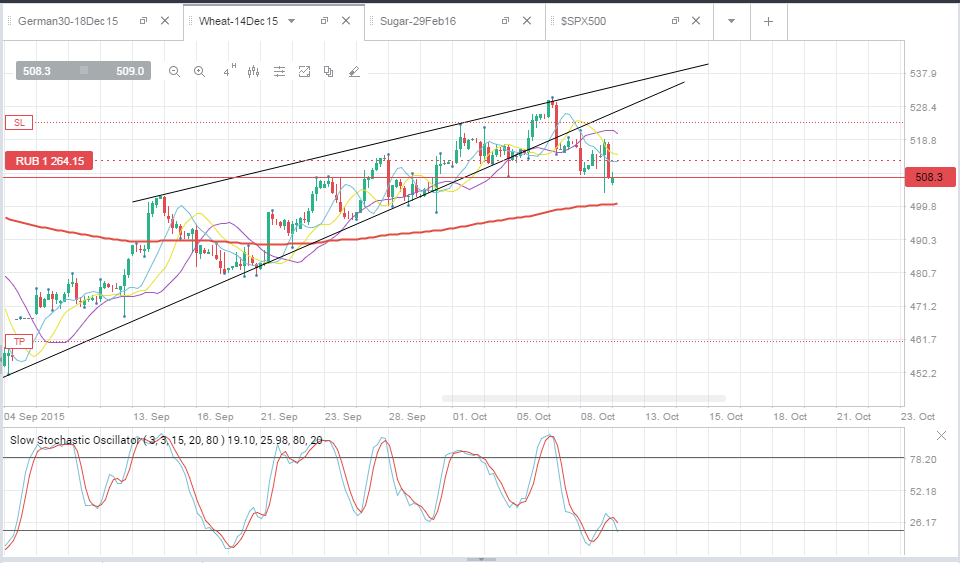The image size is (960, 563).
Task: Select the SL stop-loss label
Action: [19, 122]
